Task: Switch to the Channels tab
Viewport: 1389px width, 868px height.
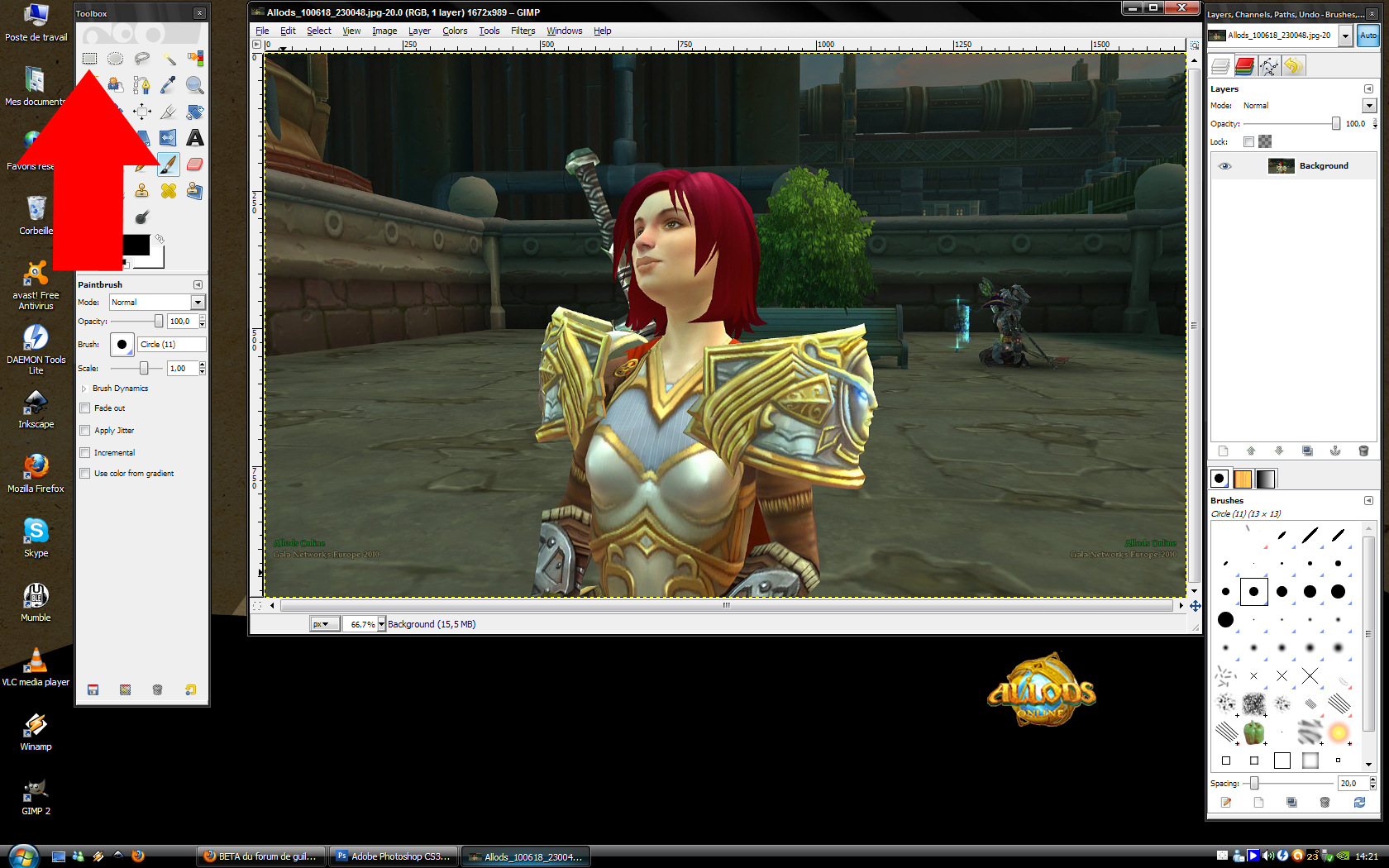Action: (x=1245, y=66)
